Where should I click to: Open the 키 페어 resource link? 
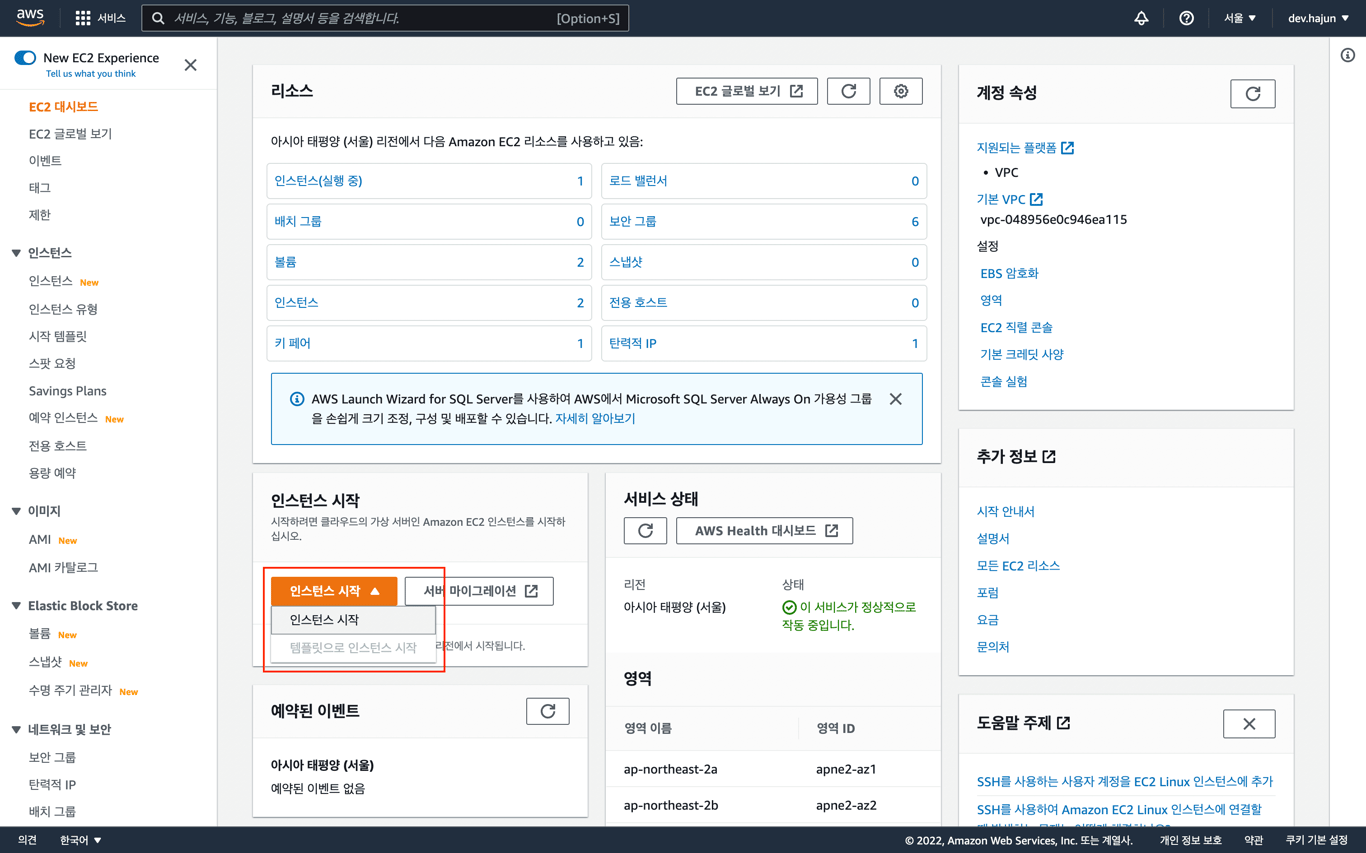click(293, 343)
